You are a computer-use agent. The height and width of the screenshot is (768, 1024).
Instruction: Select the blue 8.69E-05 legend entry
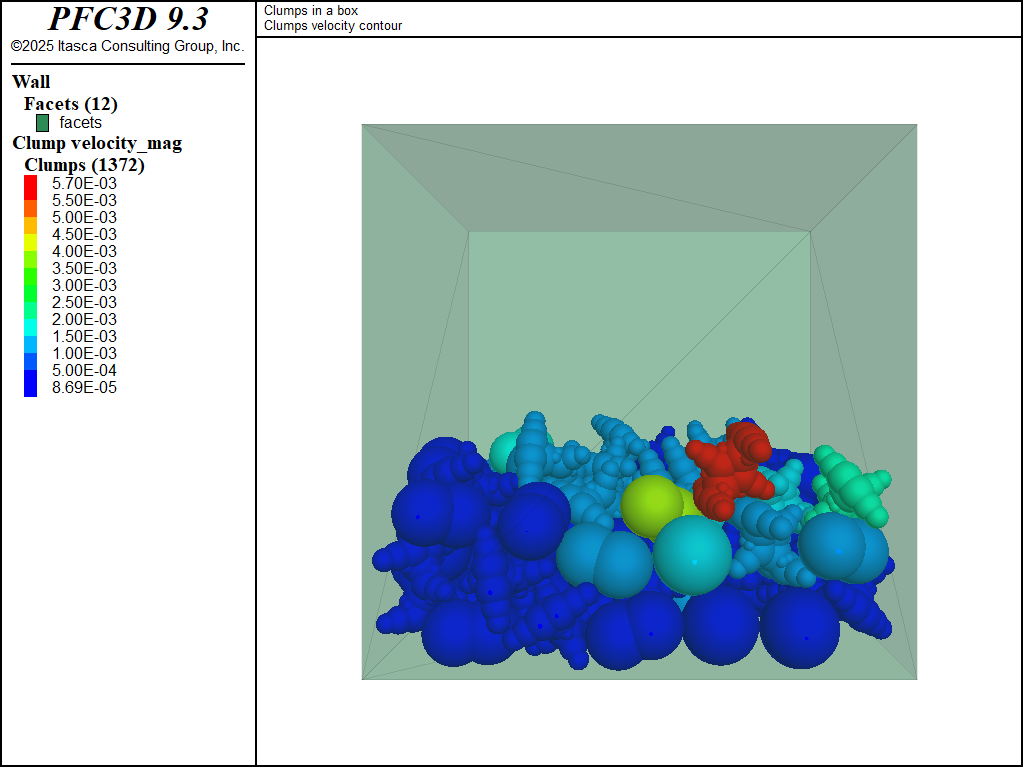pyautogui.click(x=29, y=388)
